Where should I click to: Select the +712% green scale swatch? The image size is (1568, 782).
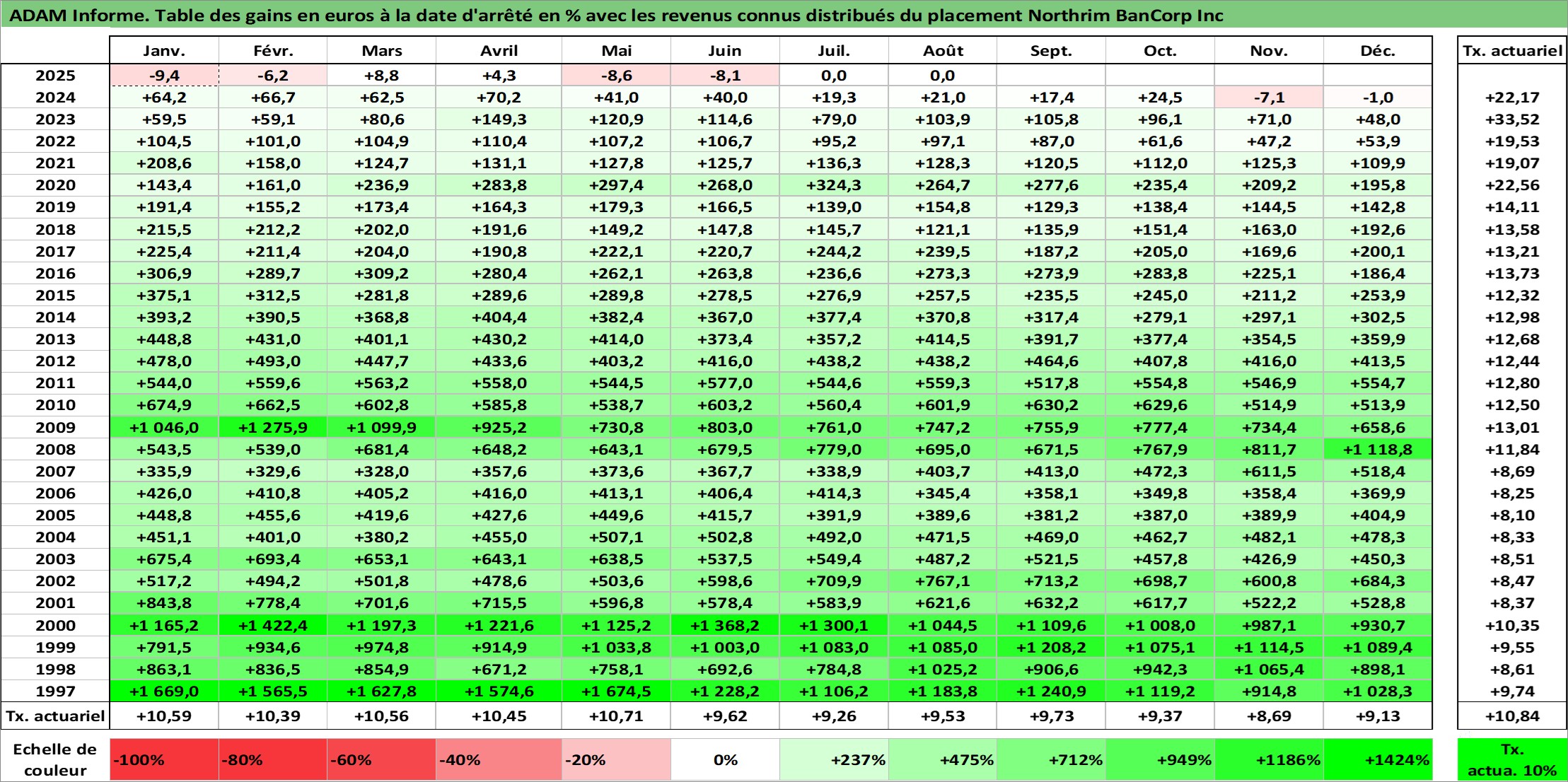[x=1051, y=759]
